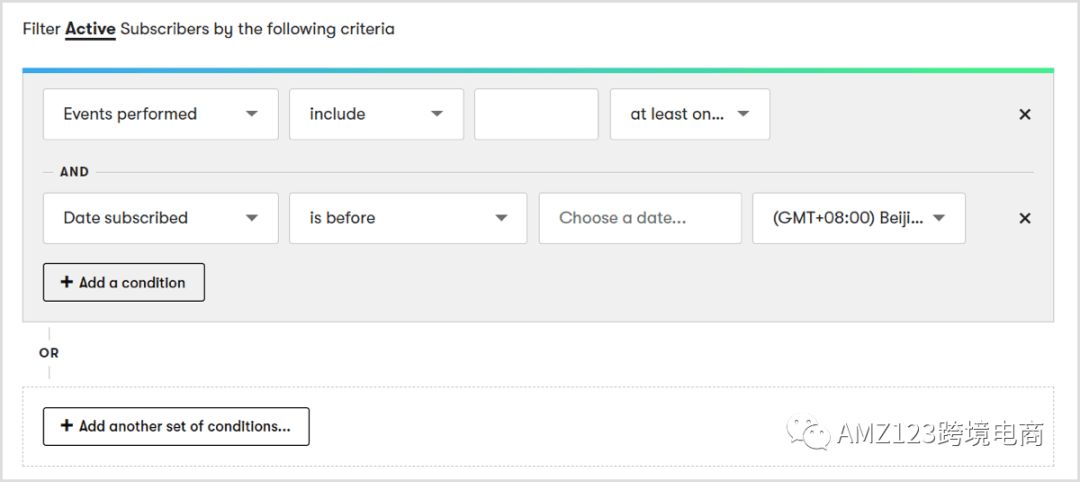Click Add another set of conditions button

(x=176, y=426)
